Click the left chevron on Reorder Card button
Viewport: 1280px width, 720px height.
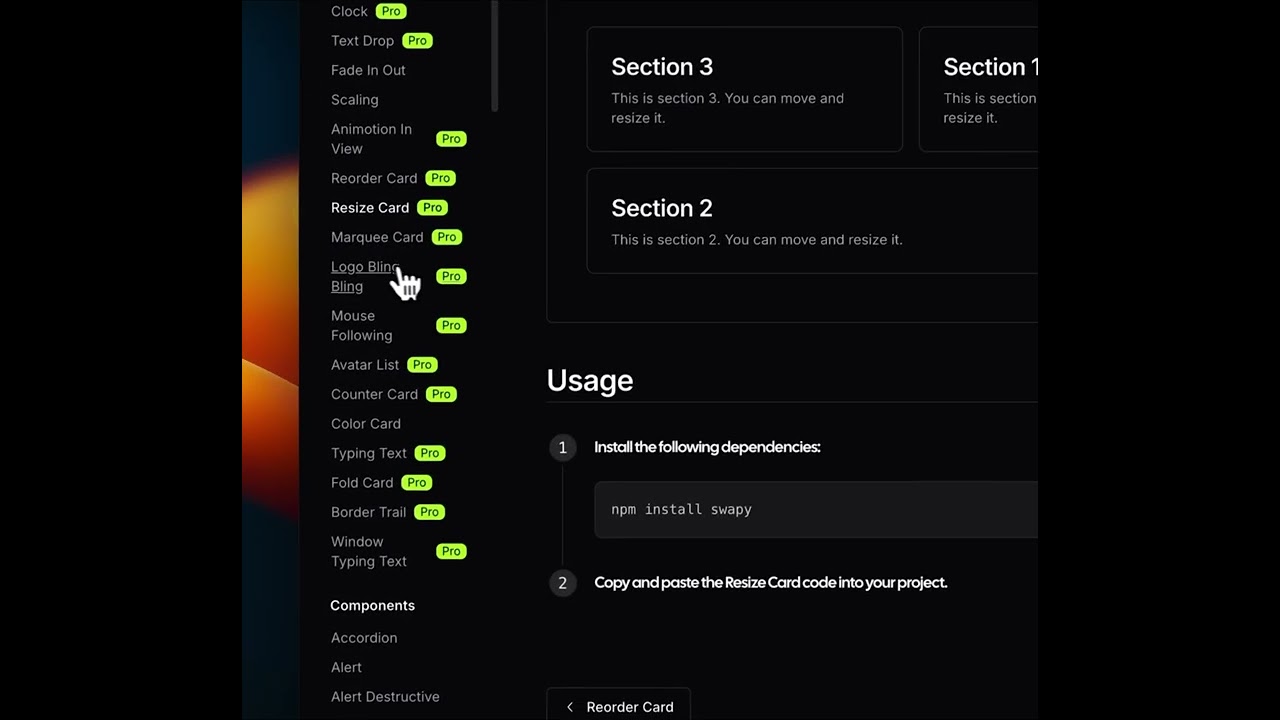click(570, 707)
